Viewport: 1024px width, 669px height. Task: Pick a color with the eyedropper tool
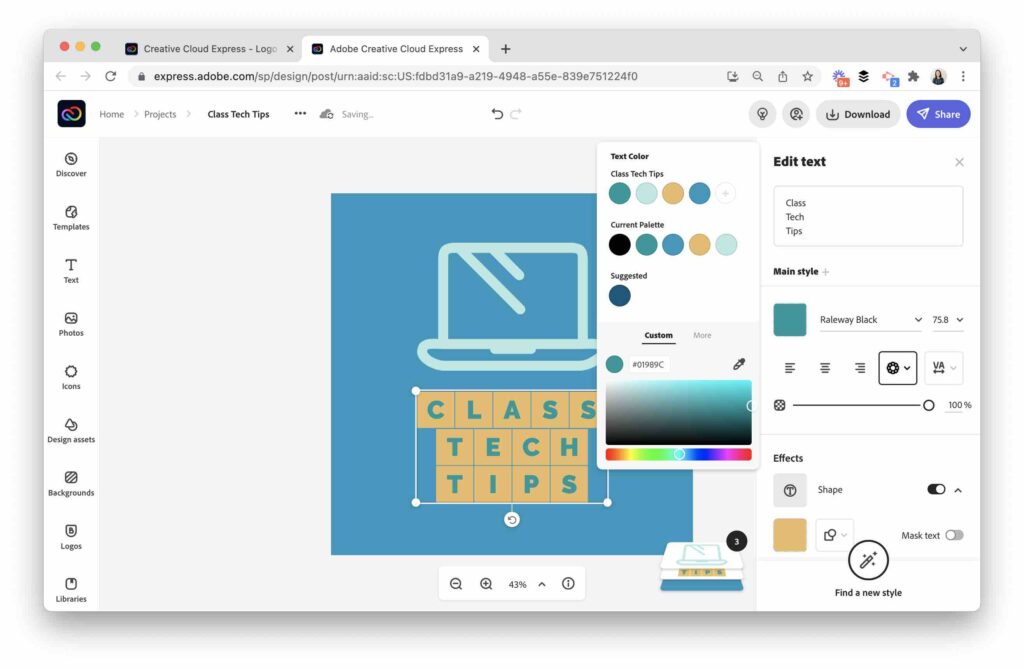(739, 363)
